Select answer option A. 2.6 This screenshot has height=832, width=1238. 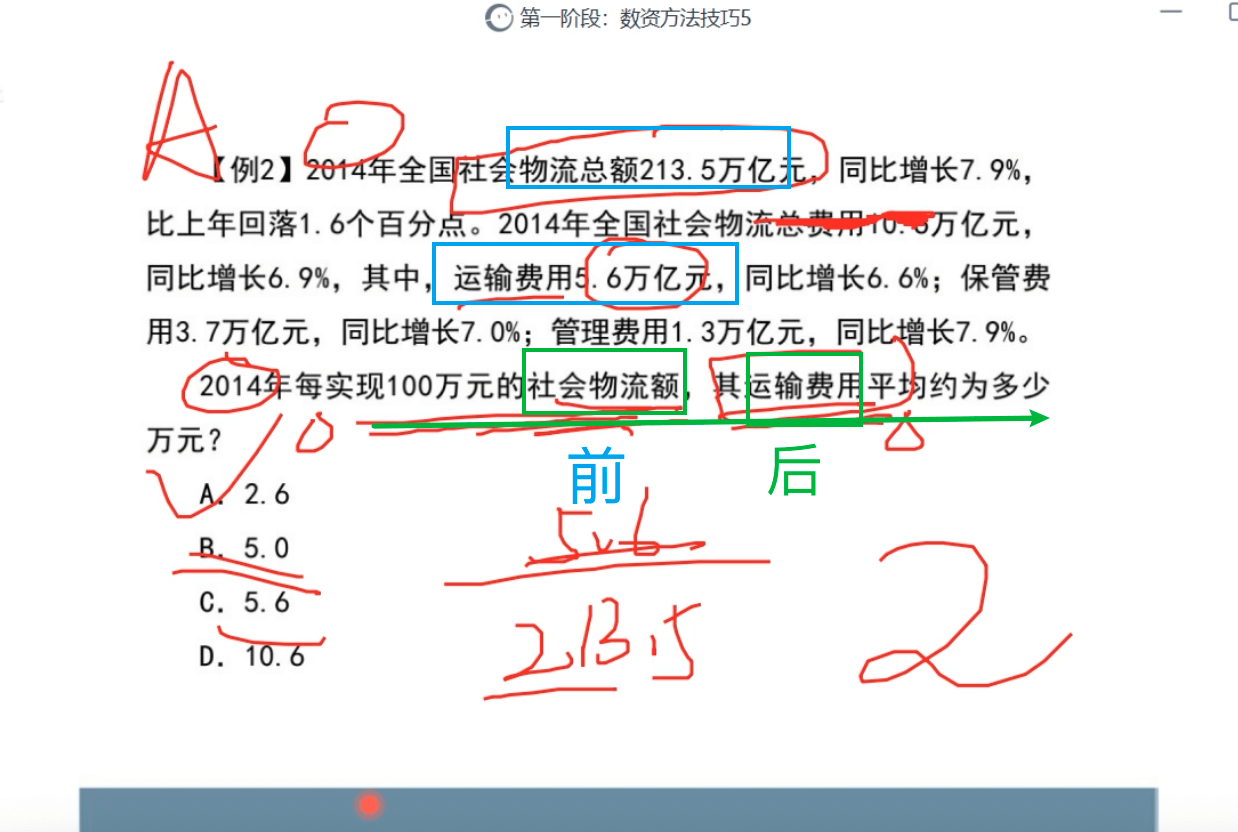coord(245,495)
